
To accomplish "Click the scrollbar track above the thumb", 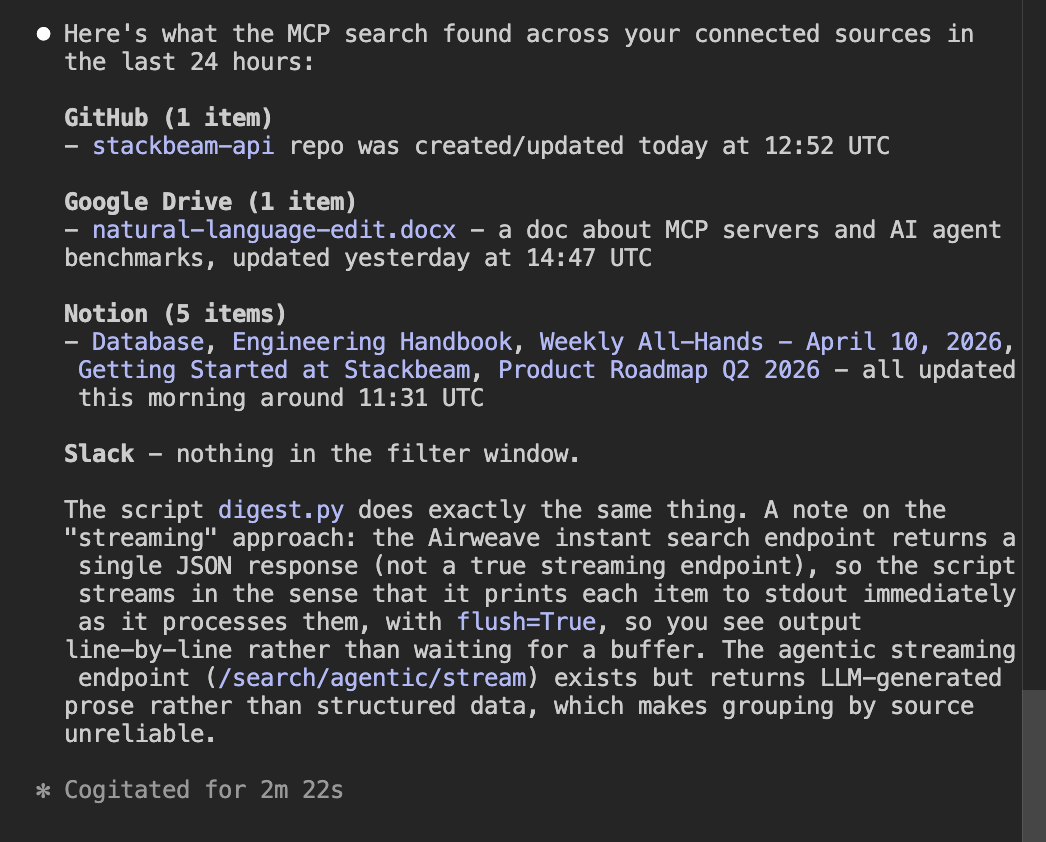I will point(1033,350).
